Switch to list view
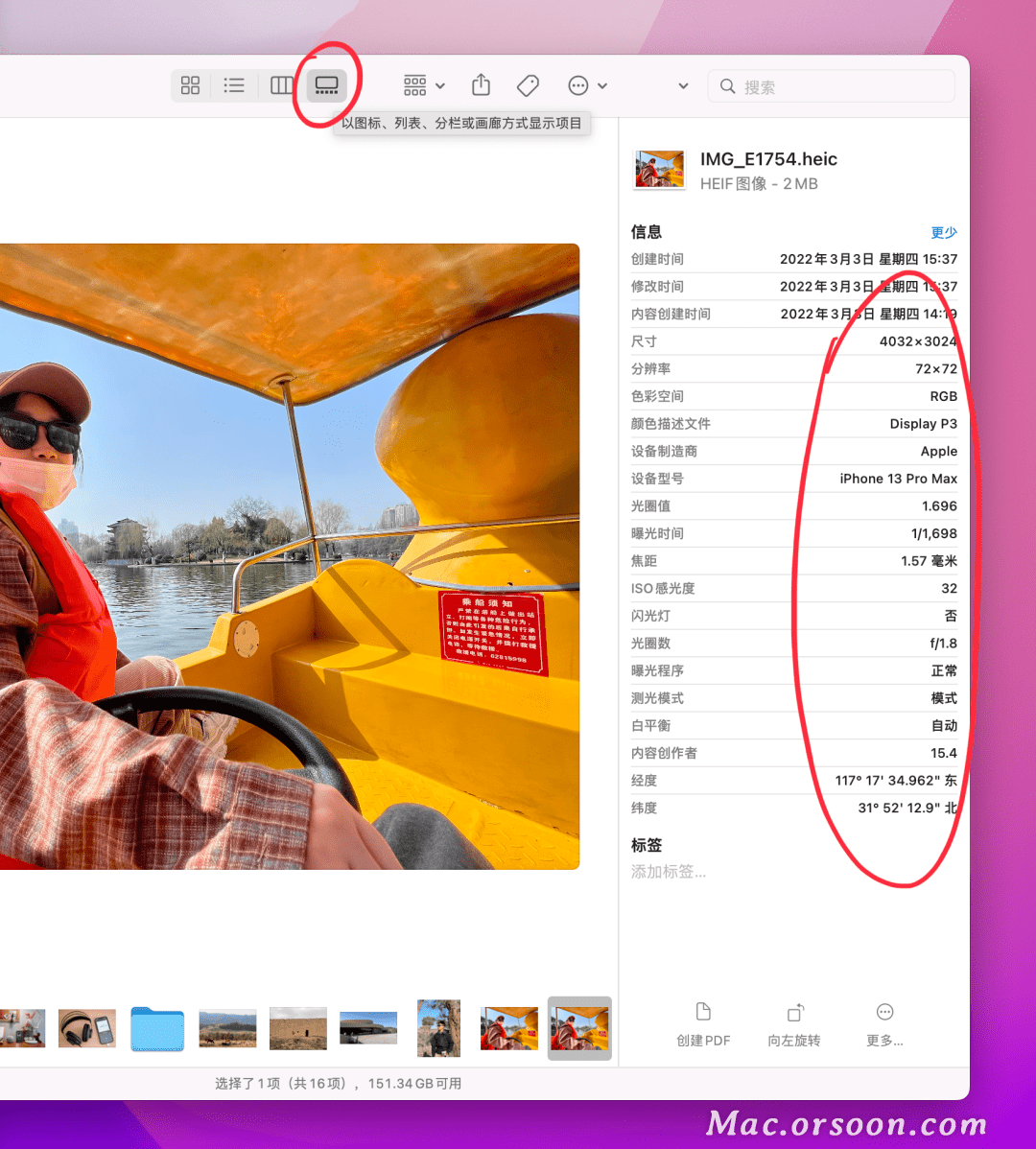The image size is (1036, 1149). 234,85
